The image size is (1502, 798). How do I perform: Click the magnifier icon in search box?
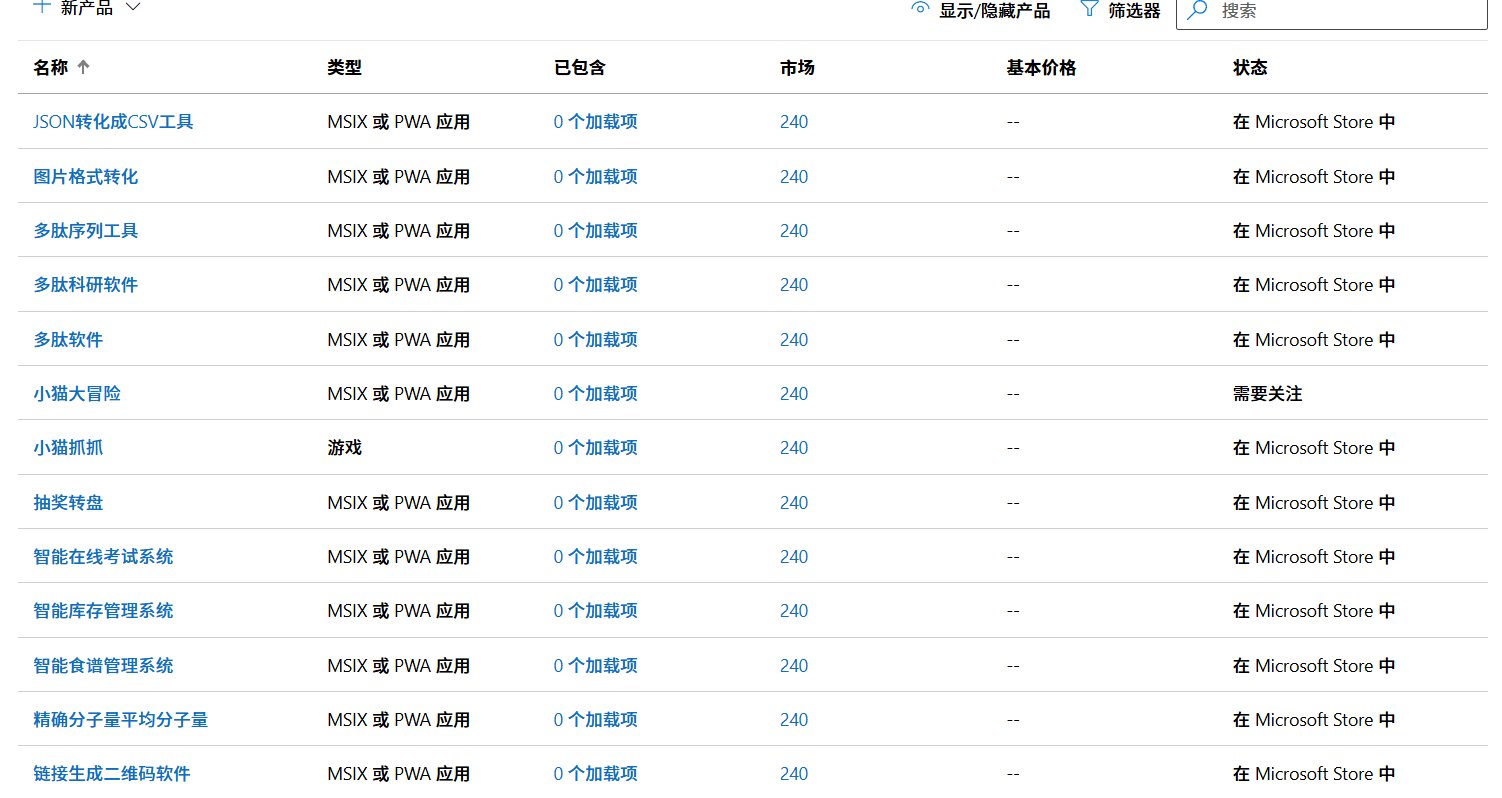pyautogui.click(x=1197, y=9)
